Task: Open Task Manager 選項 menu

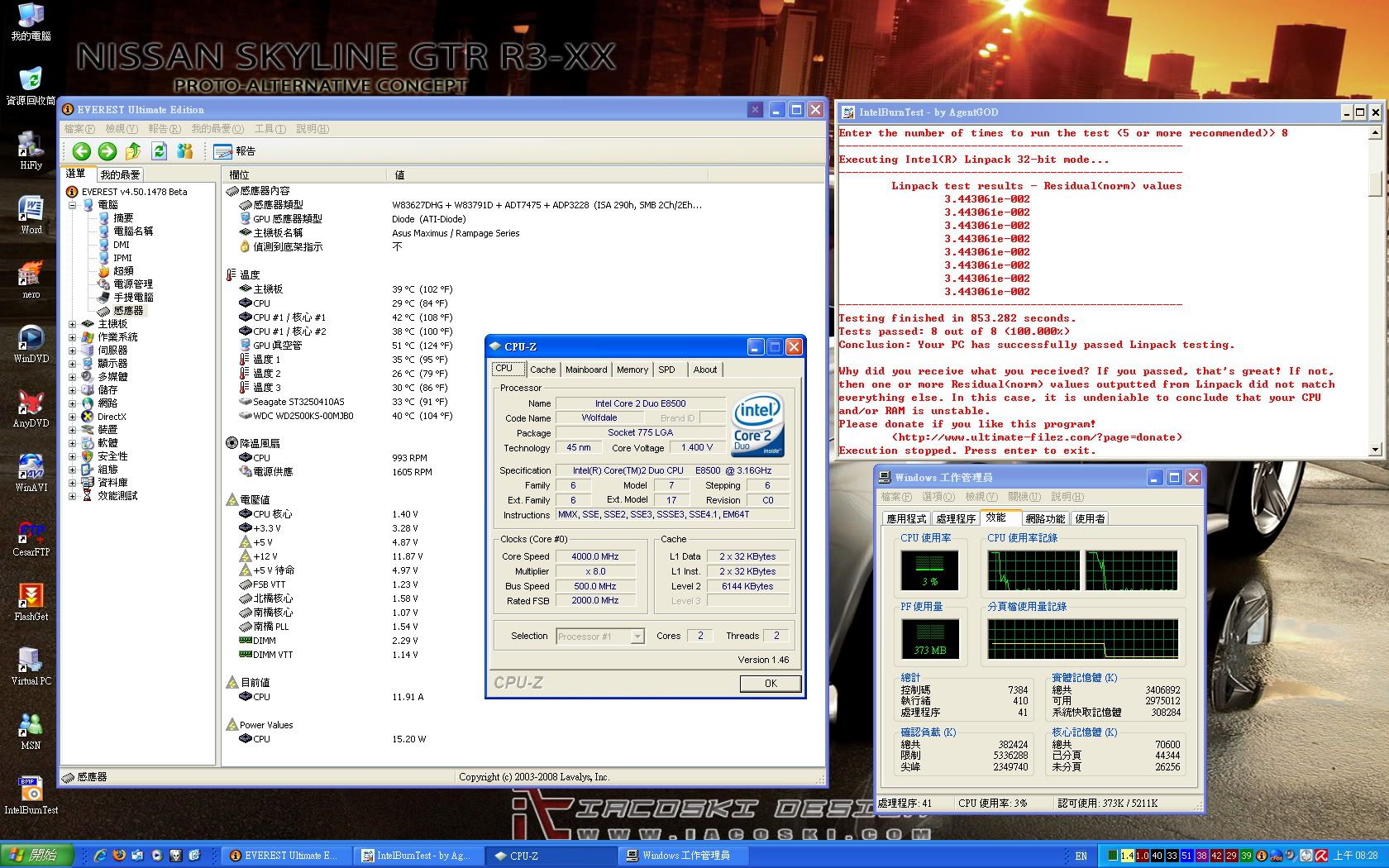Action: click(938, 497)
